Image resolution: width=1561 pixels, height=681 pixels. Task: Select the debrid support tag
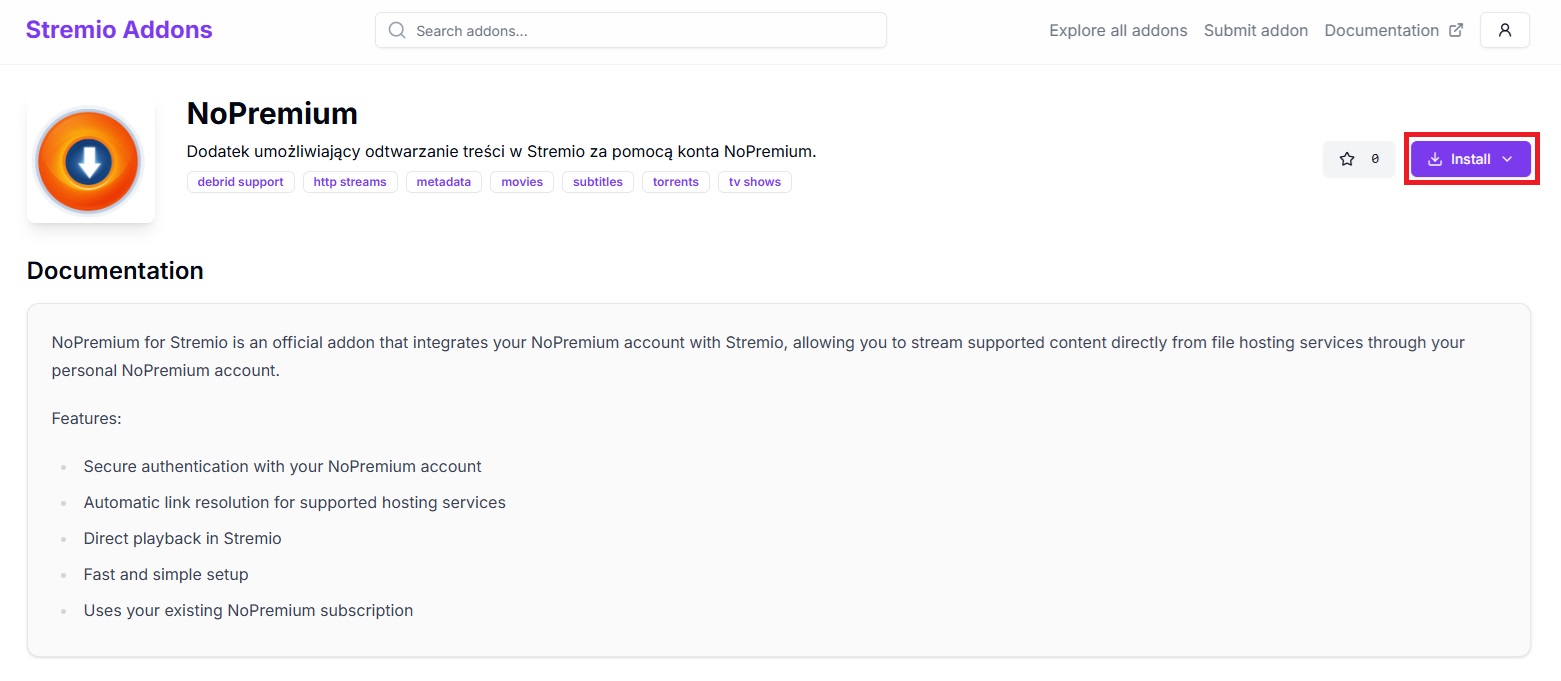[241, 182]
